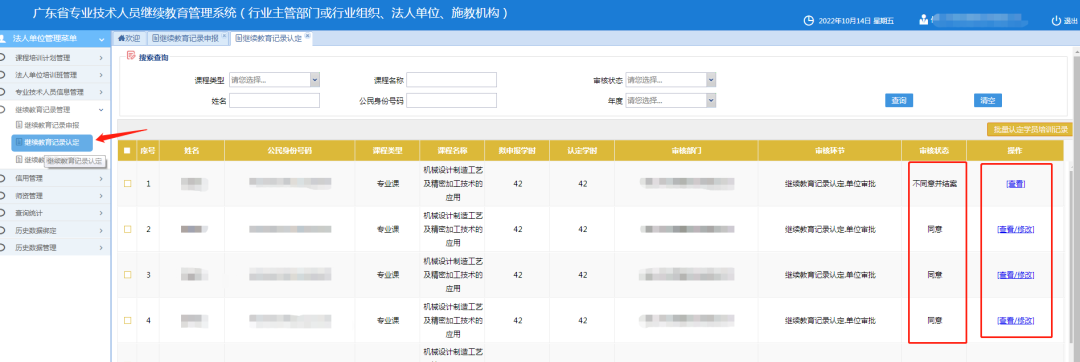Click circle icon beside 历史数据管理
Screen dimensions: 1080x362
[x=3, y=248]
